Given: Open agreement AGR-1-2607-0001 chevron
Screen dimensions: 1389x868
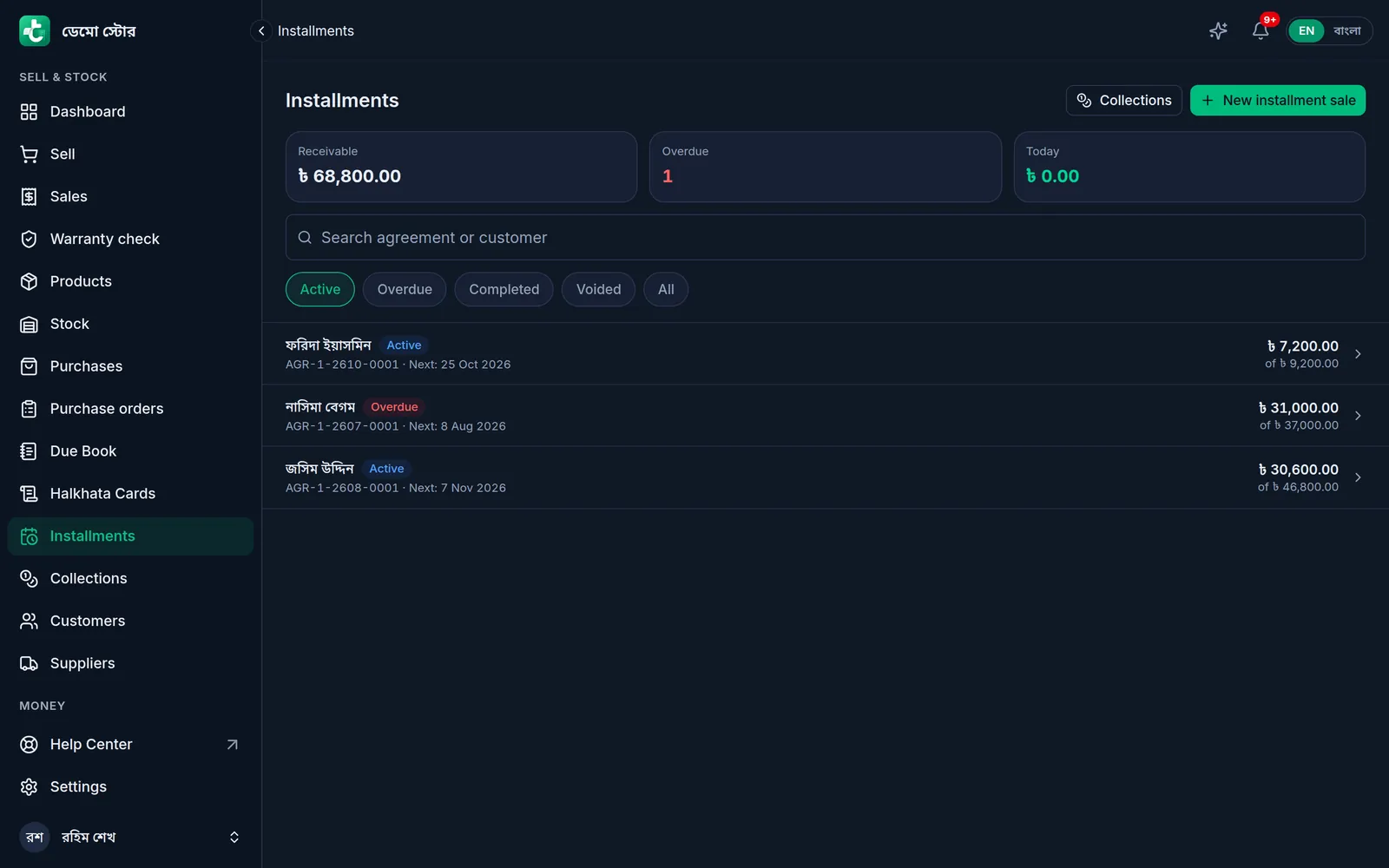Looking at the screenshot, I should tap(1358, 416).
